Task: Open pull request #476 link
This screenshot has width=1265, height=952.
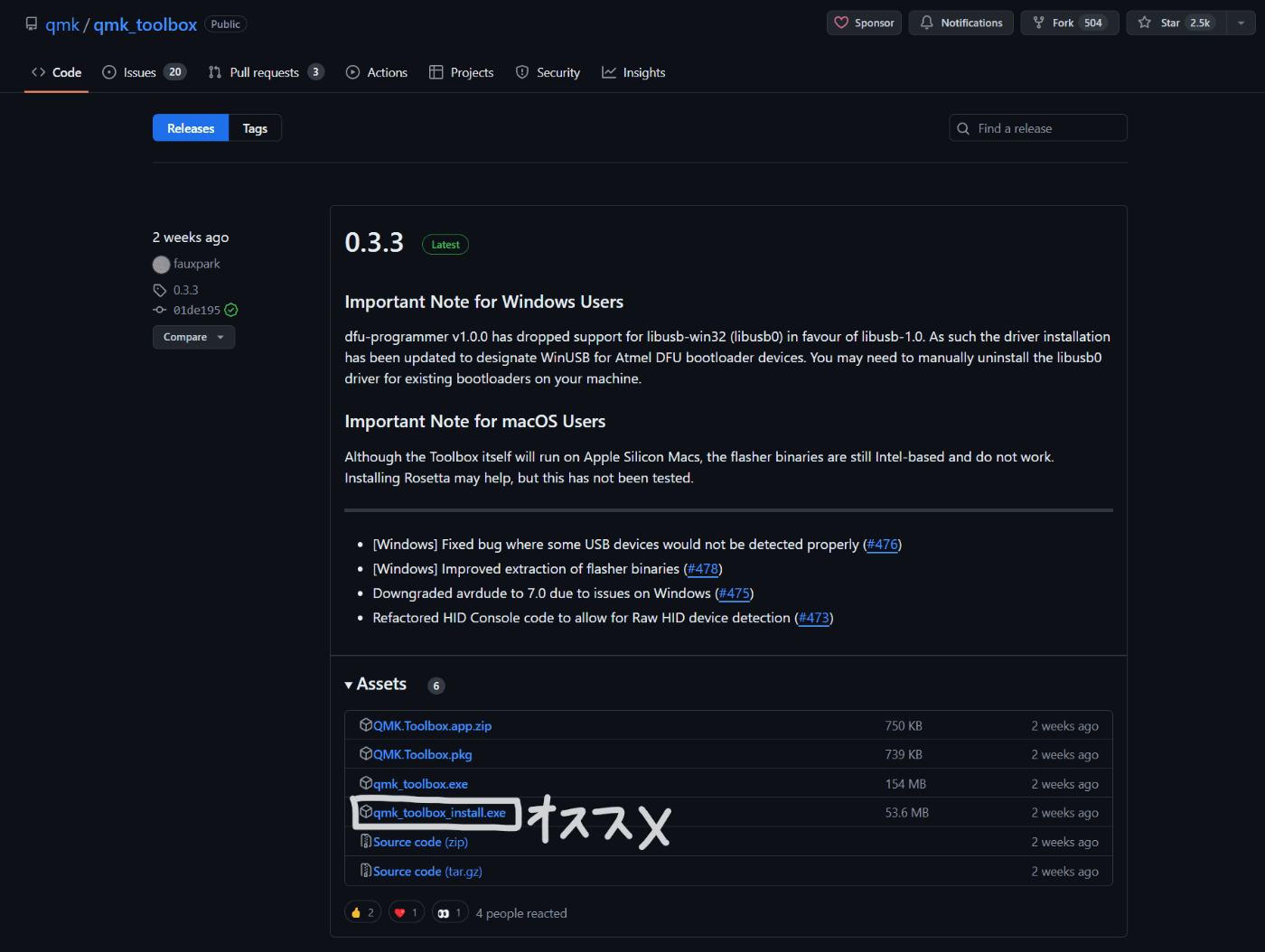Action: [x=882, y=545]
